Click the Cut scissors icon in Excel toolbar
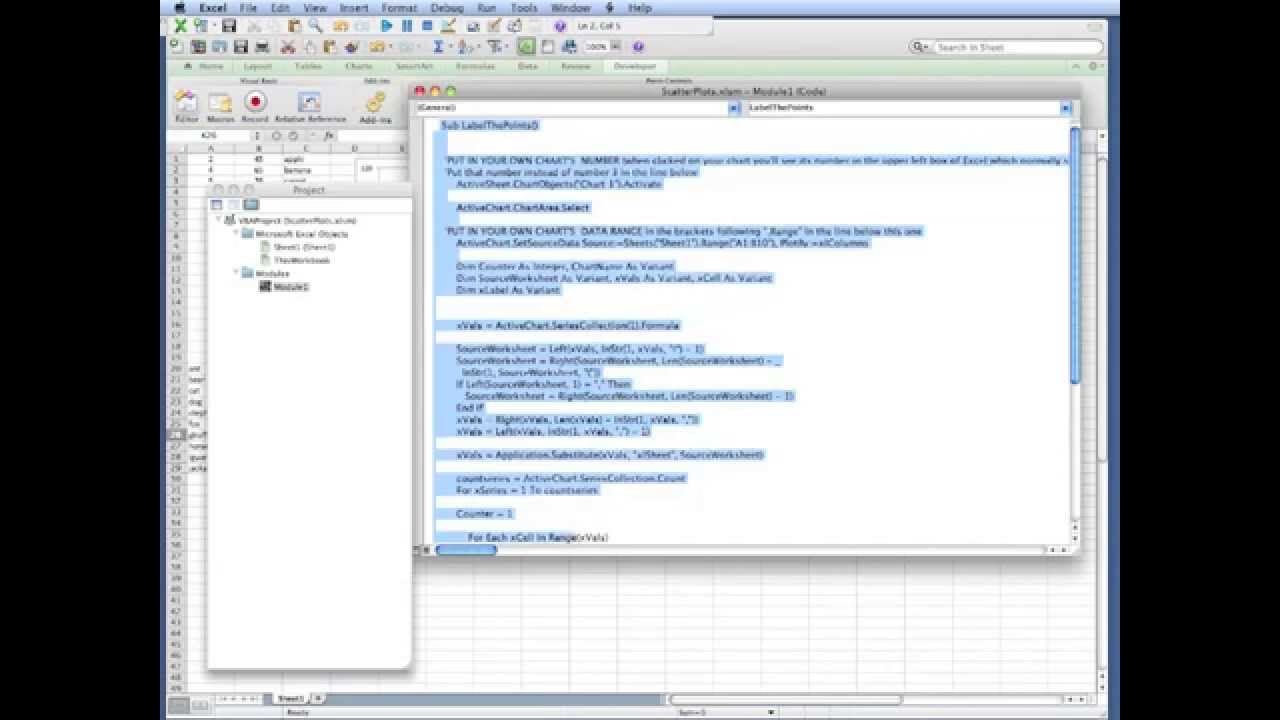Screen dimensions: 1280x720 pyautogui.click(x=288, y=47)
